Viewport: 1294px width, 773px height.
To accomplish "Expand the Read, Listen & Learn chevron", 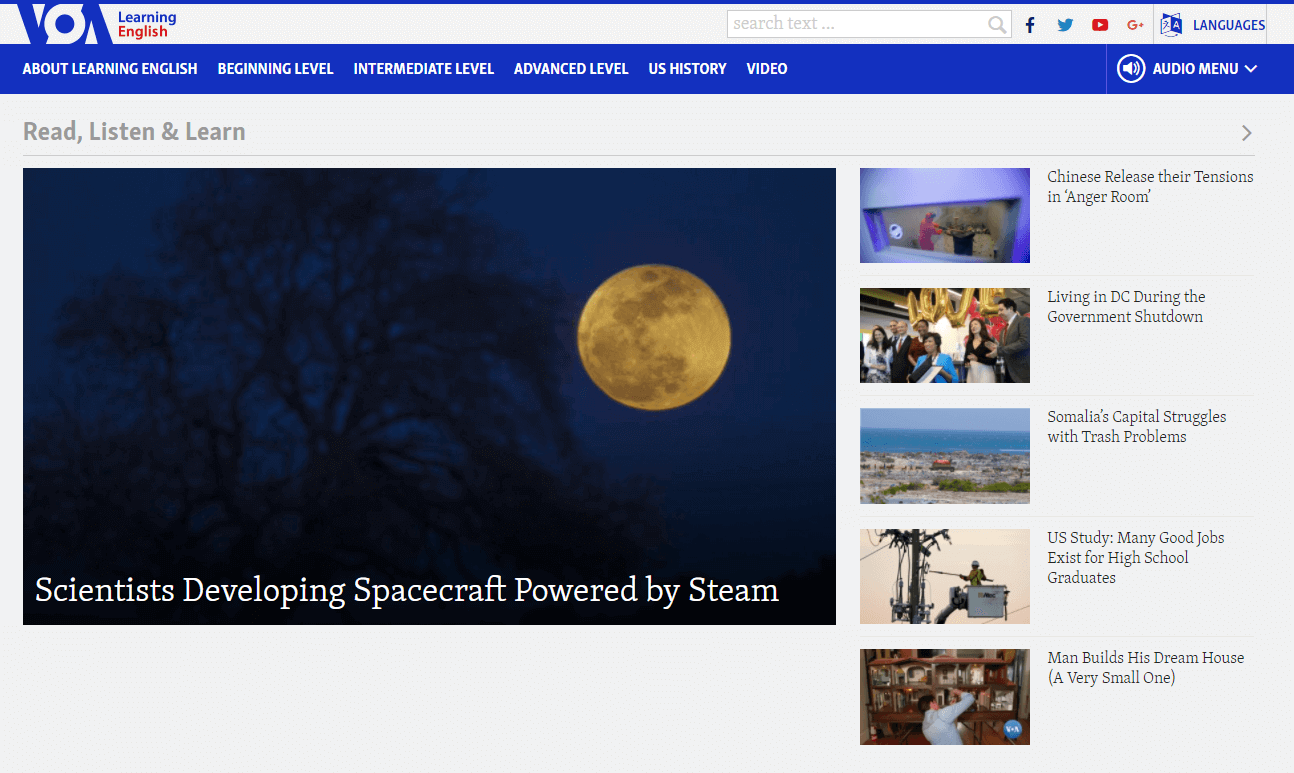I will [1246, 133].
